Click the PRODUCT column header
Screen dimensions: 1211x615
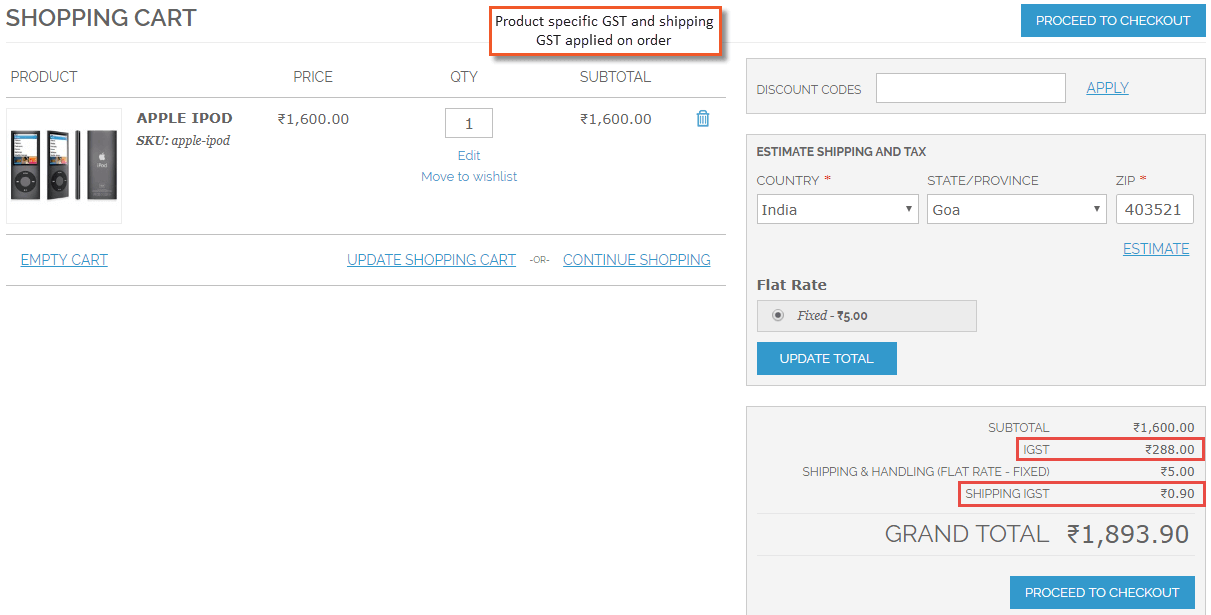pos(44,77)
